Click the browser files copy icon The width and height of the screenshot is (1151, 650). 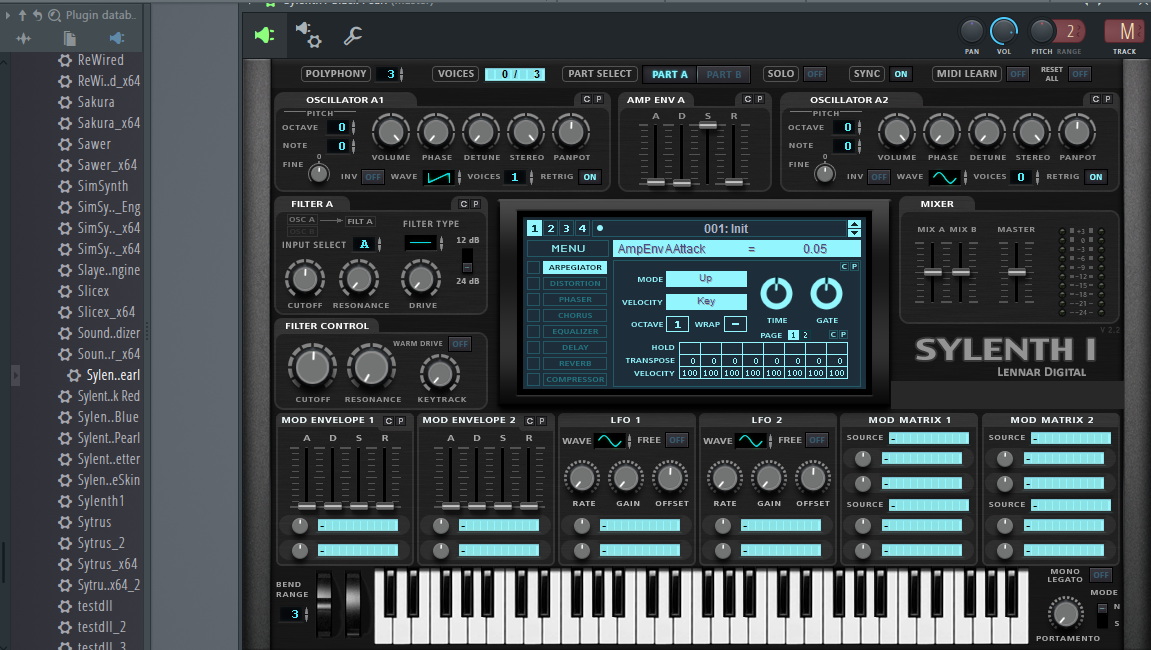[x=69, y=38]
